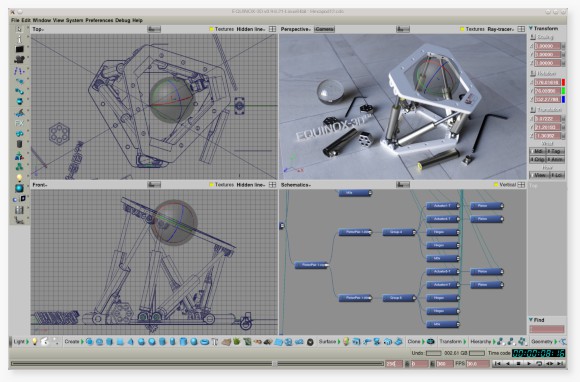The width and height of the screenshot is (580, 382).
Task: Expand the Find panel
Action: point(531,320)
